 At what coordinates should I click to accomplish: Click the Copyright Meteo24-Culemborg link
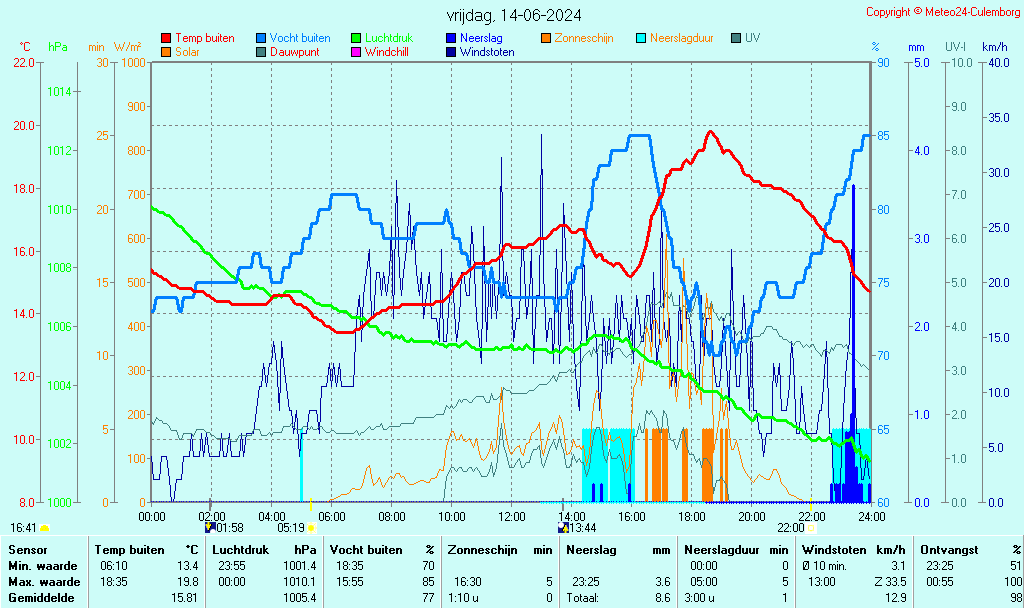click(941, 12)
